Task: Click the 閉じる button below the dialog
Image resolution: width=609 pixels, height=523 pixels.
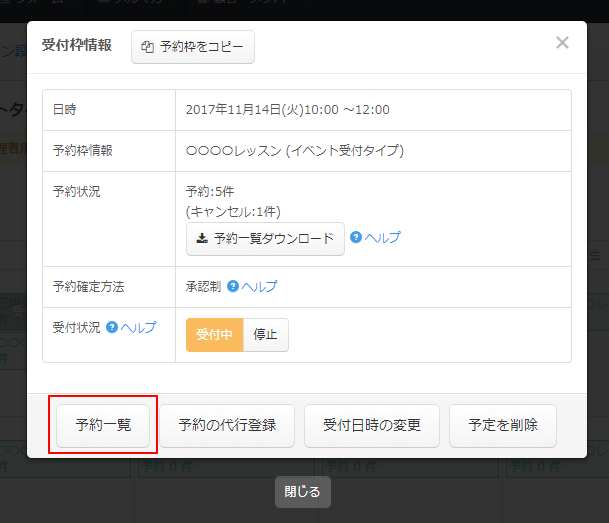Action: point(303,492)
